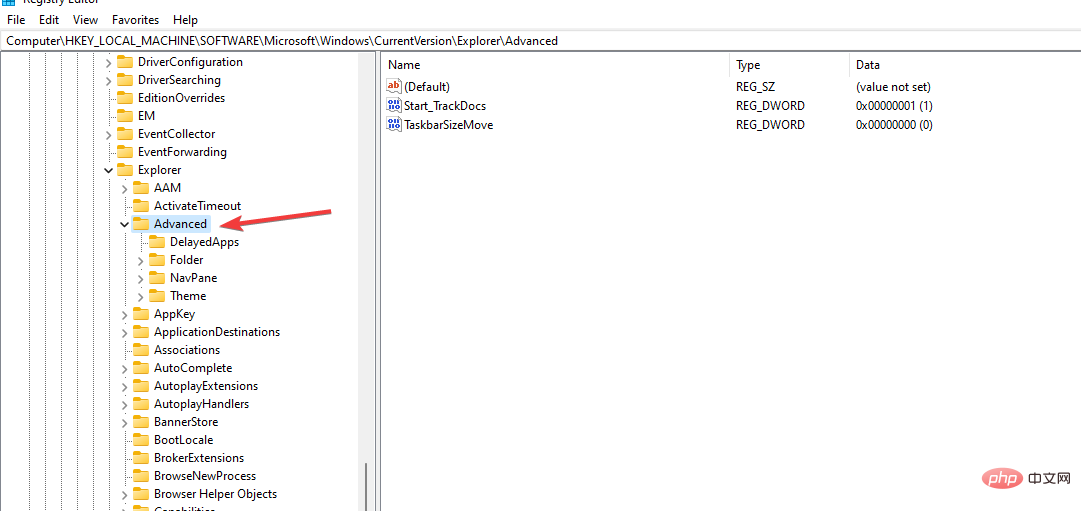Expand the EventCollector key
Viewport: 1081px width, 511px height.
(x=108, y=134)
